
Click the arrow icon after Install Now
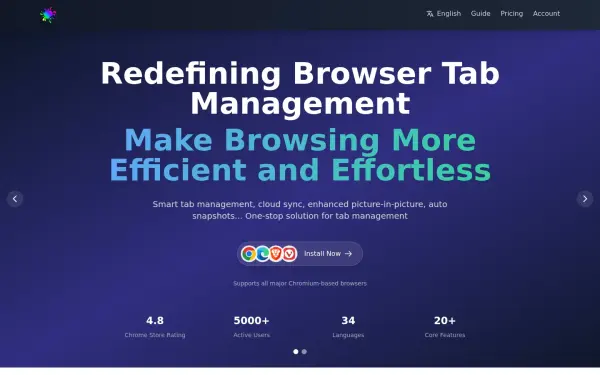(348, 254)
